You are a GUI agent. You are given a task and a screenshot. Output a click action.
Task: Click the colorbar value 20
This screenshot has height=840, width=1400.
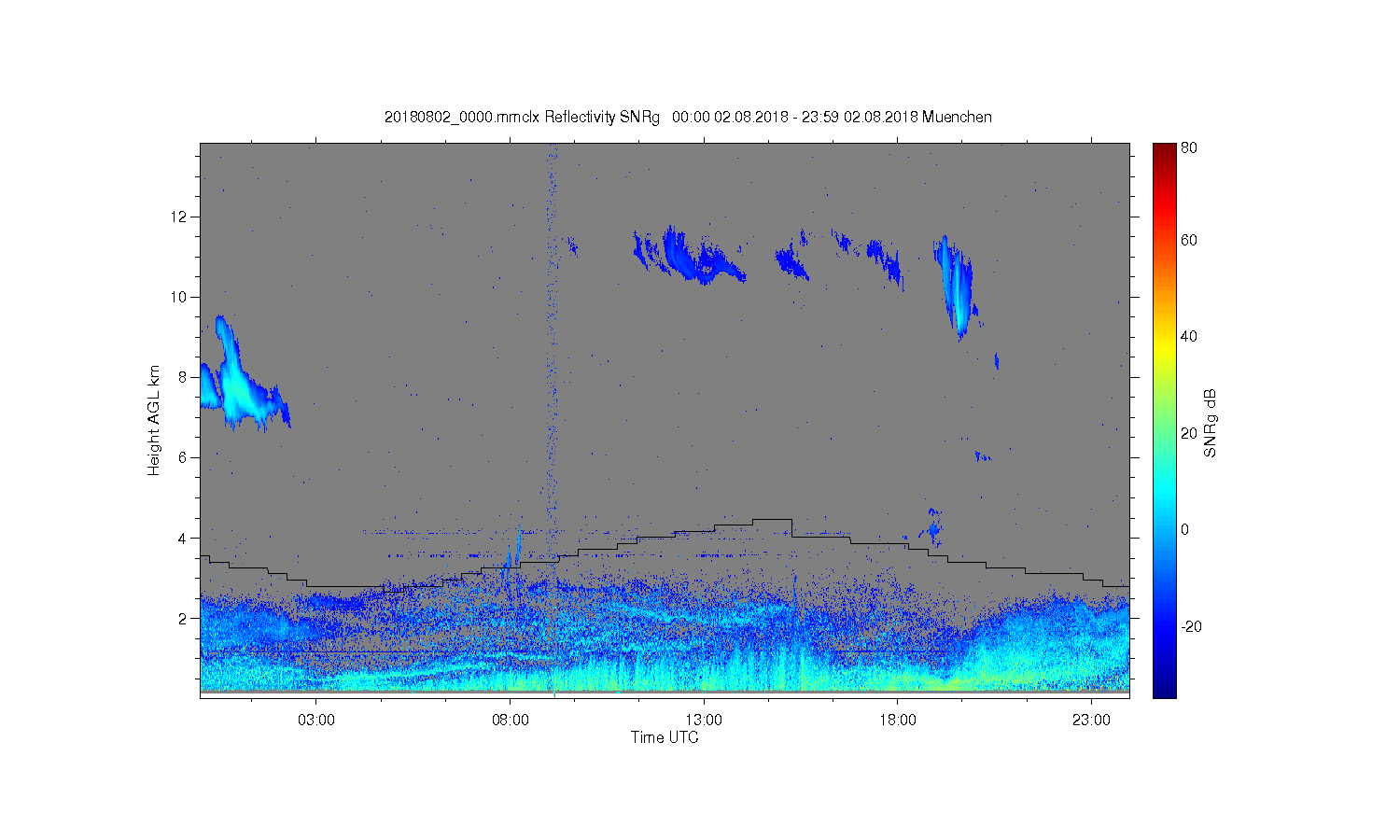1188,433
